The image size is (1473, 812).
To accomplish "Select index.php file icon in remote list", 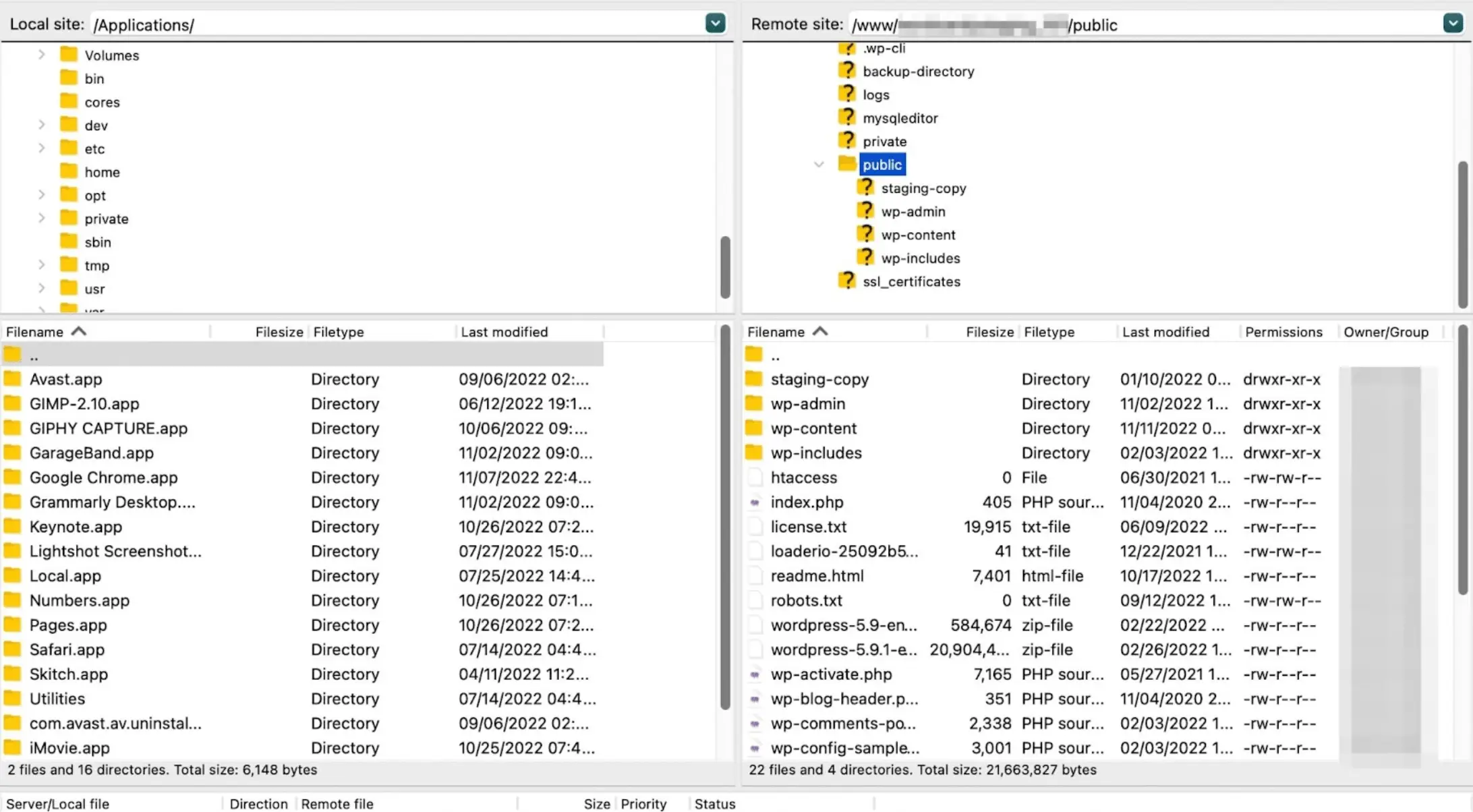I will click(x=755, y=502).
